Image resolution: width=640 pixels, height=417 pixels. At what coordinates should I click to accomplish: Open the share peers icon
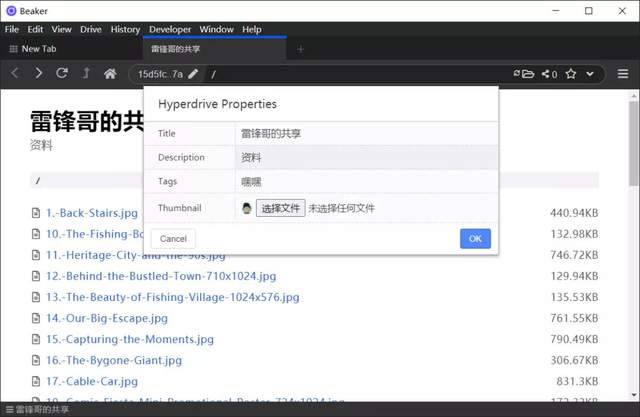point(549,74)
